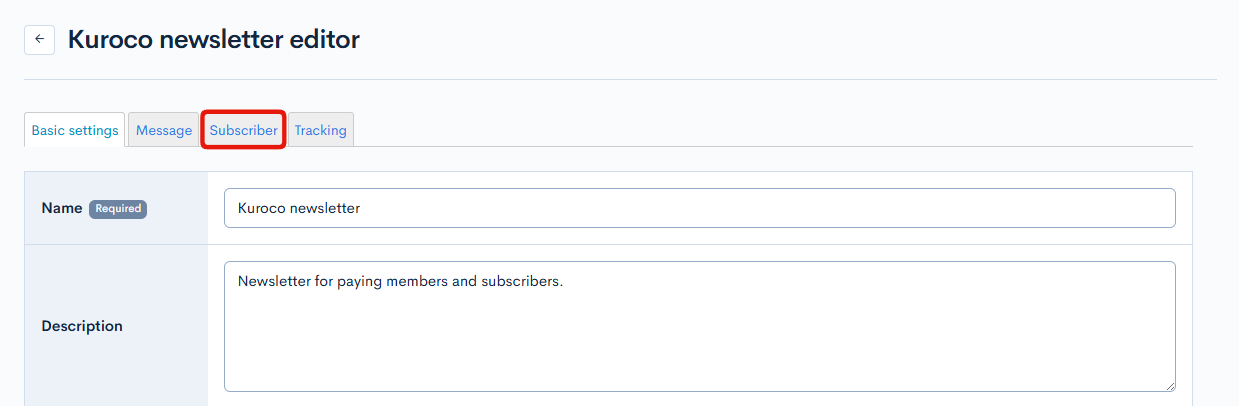Screen dimensions: 1239x406
Task: Go to the Tracking tab
Action: coord(320,130)
